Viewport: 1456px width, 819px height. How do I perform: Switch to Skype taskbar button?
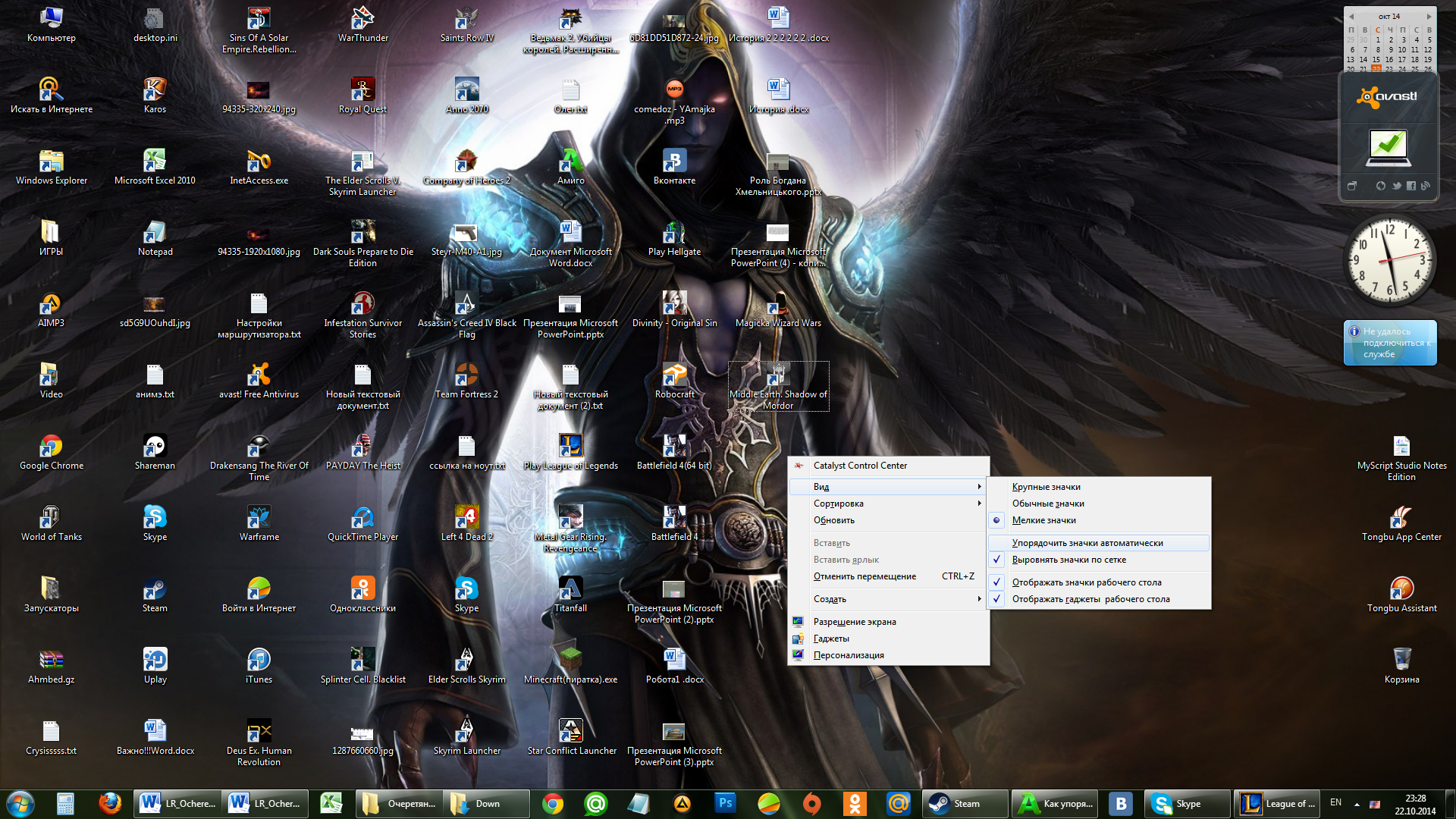click(1187, 804)
